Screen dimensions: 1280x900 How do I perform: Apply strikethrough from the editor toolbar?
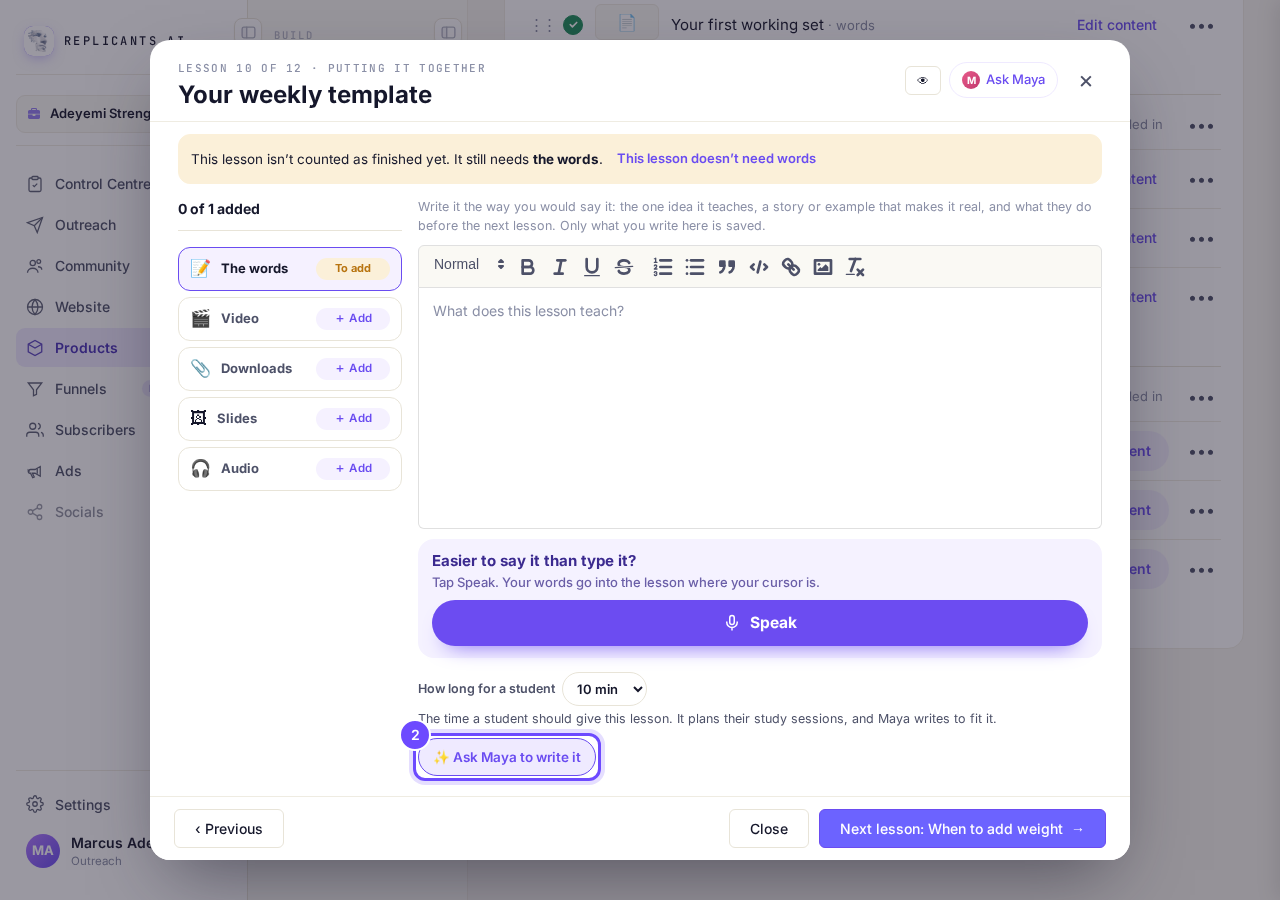624,267
